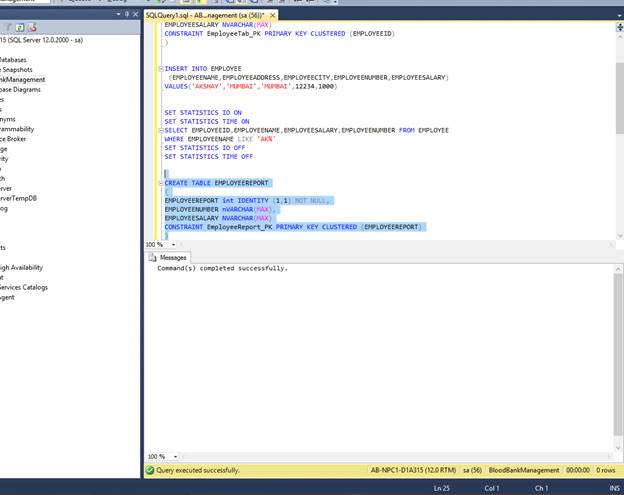Click the 'Command(s) completed successfully' message text
Screen dimensions: 624x495
pos(222,268)
